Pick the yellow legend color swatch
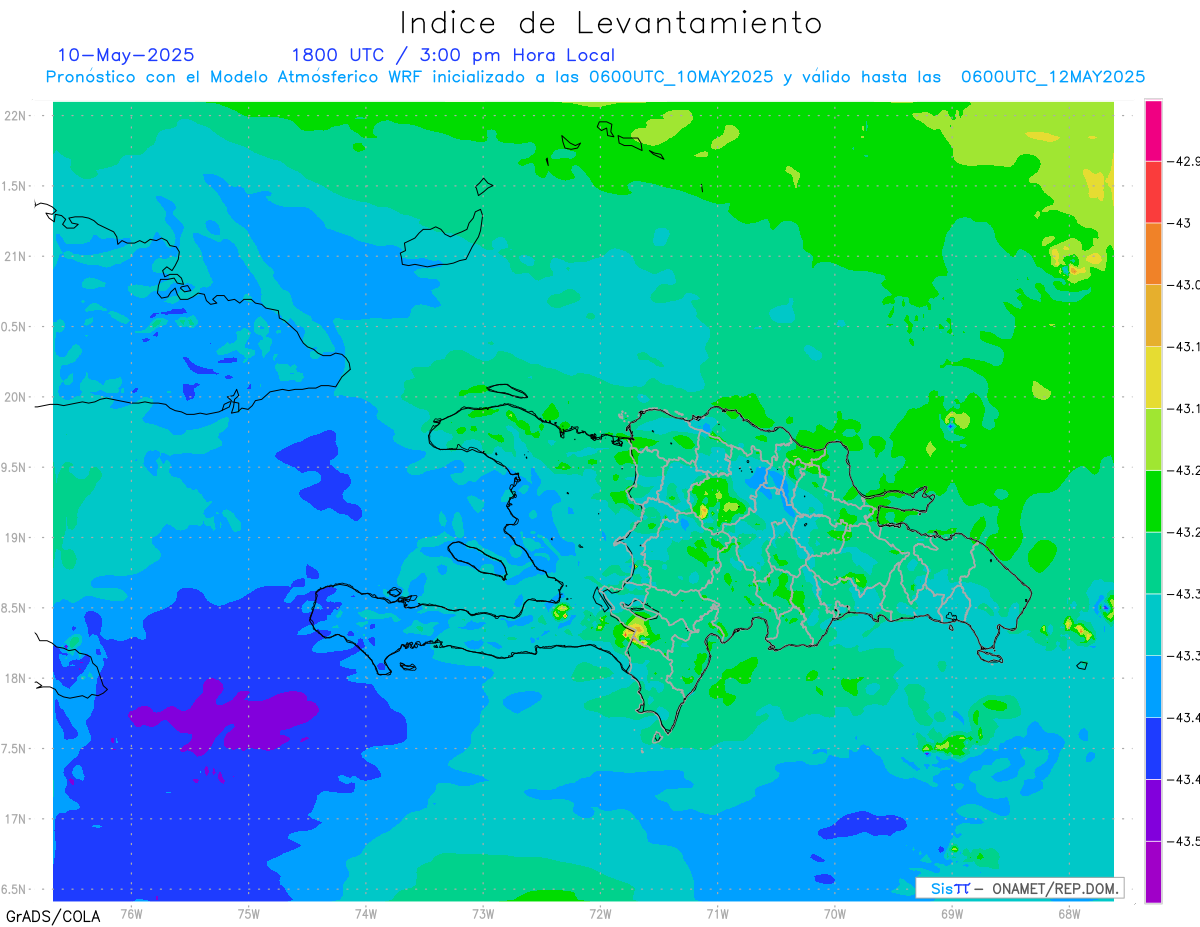 coord(1153,377)
